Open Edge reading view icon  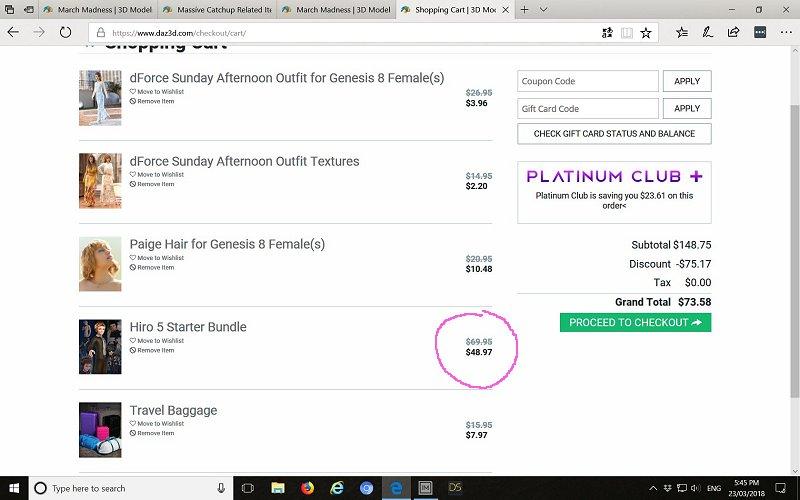(627, 32)
